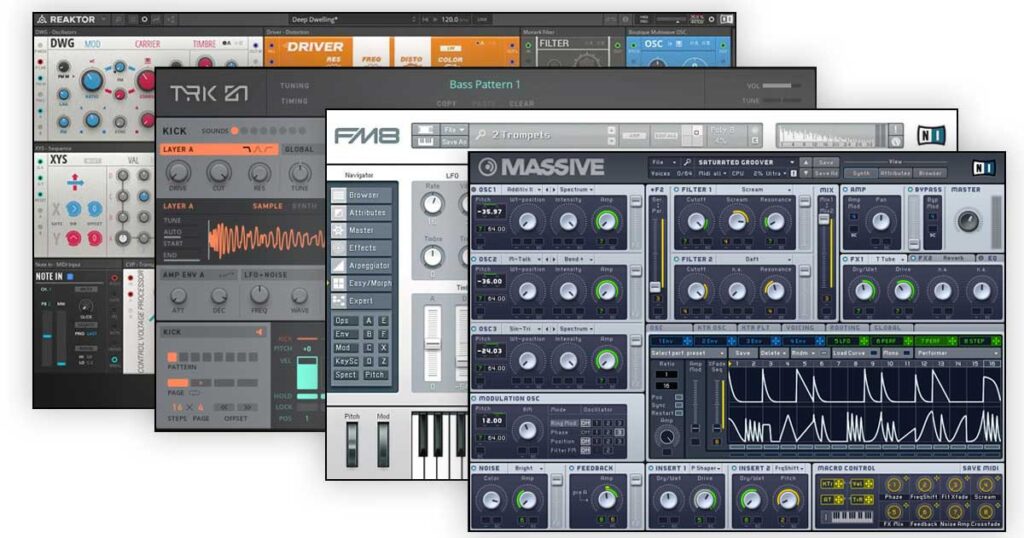The height and width of the screenshot is (538, 1024).
Task: Open Filter 1 Scream type dropdown
Action: 755,189
